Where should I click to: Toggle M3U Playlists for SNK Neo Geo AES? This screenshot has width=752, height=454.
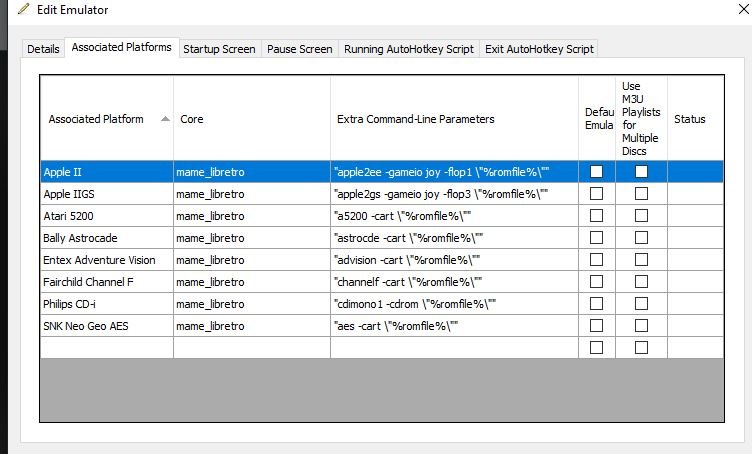click(x=641, y=326)
